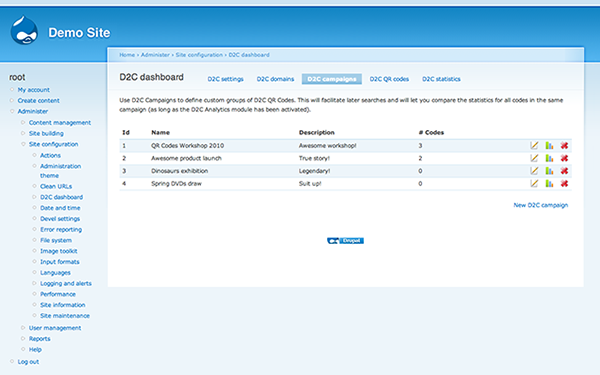Open File system settings

[x=56, y=240]
